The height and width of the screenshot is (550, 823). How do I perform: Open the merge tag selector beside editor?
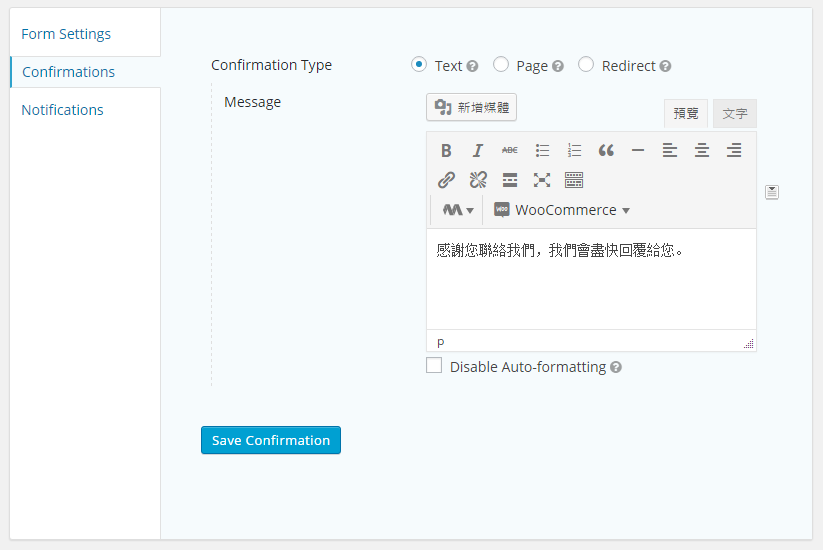772,192
